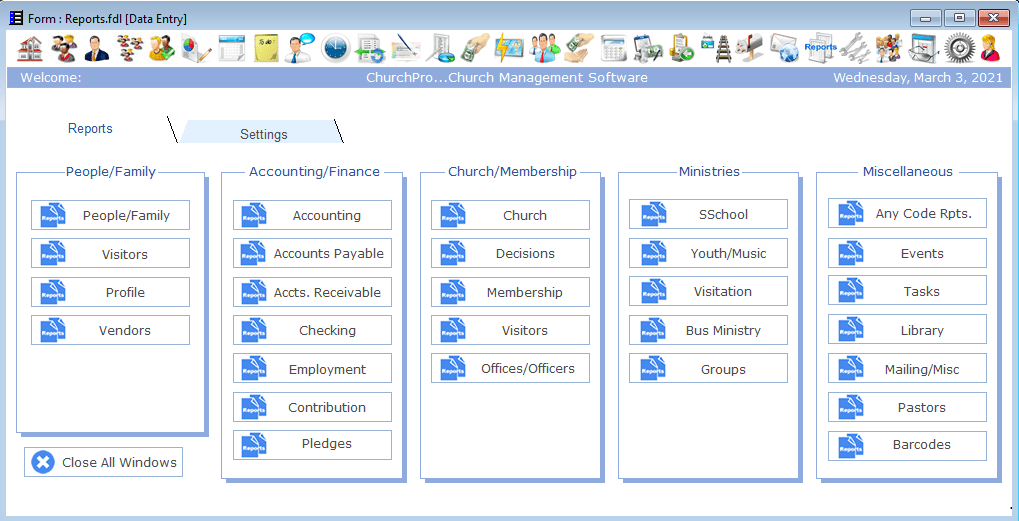Image resolution: width=1019 pixels, height=521 pixels.
Task: Open the Groups reports button
Action: click(x=708, y=368)
